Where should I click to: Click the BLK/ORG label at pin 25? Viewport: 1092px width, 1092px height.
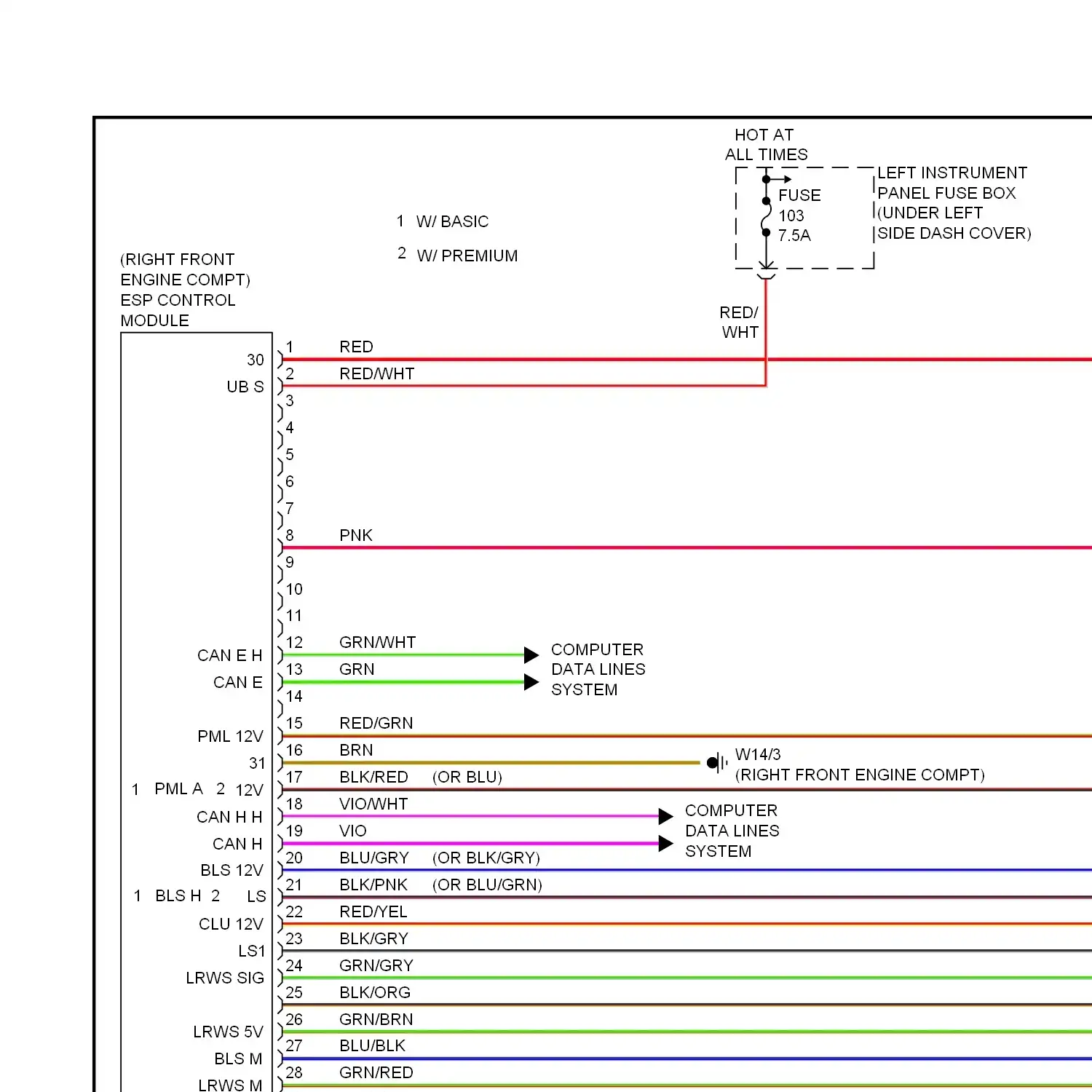[x=375, y=992]
